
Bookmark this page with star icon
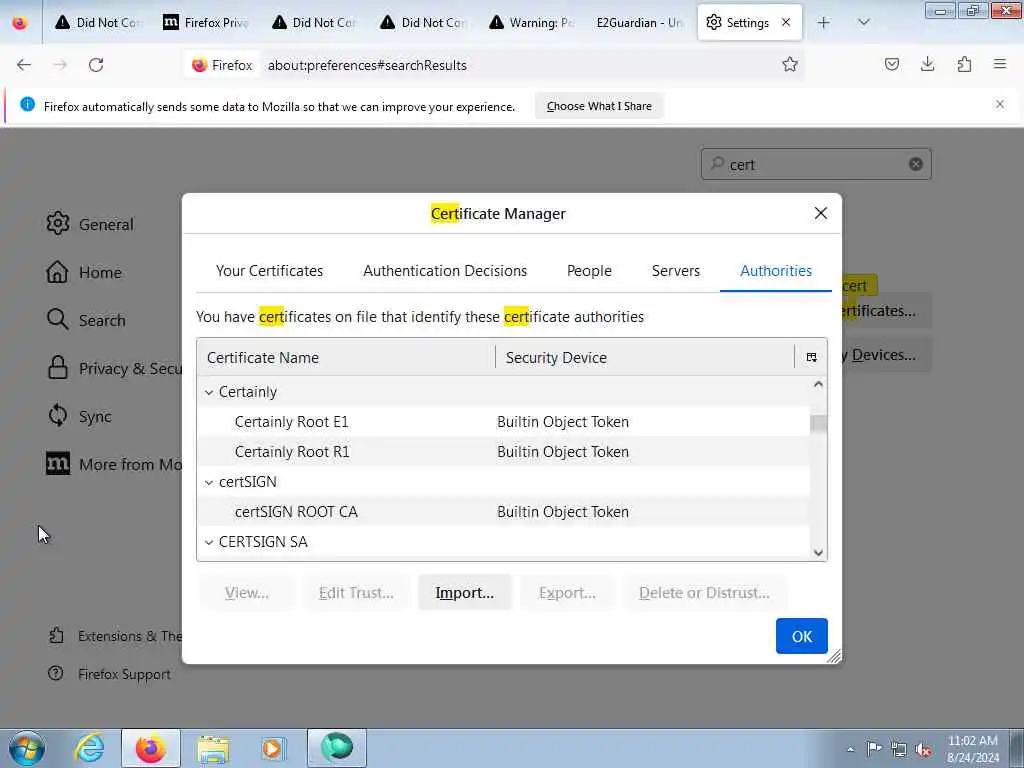[790, 64]
